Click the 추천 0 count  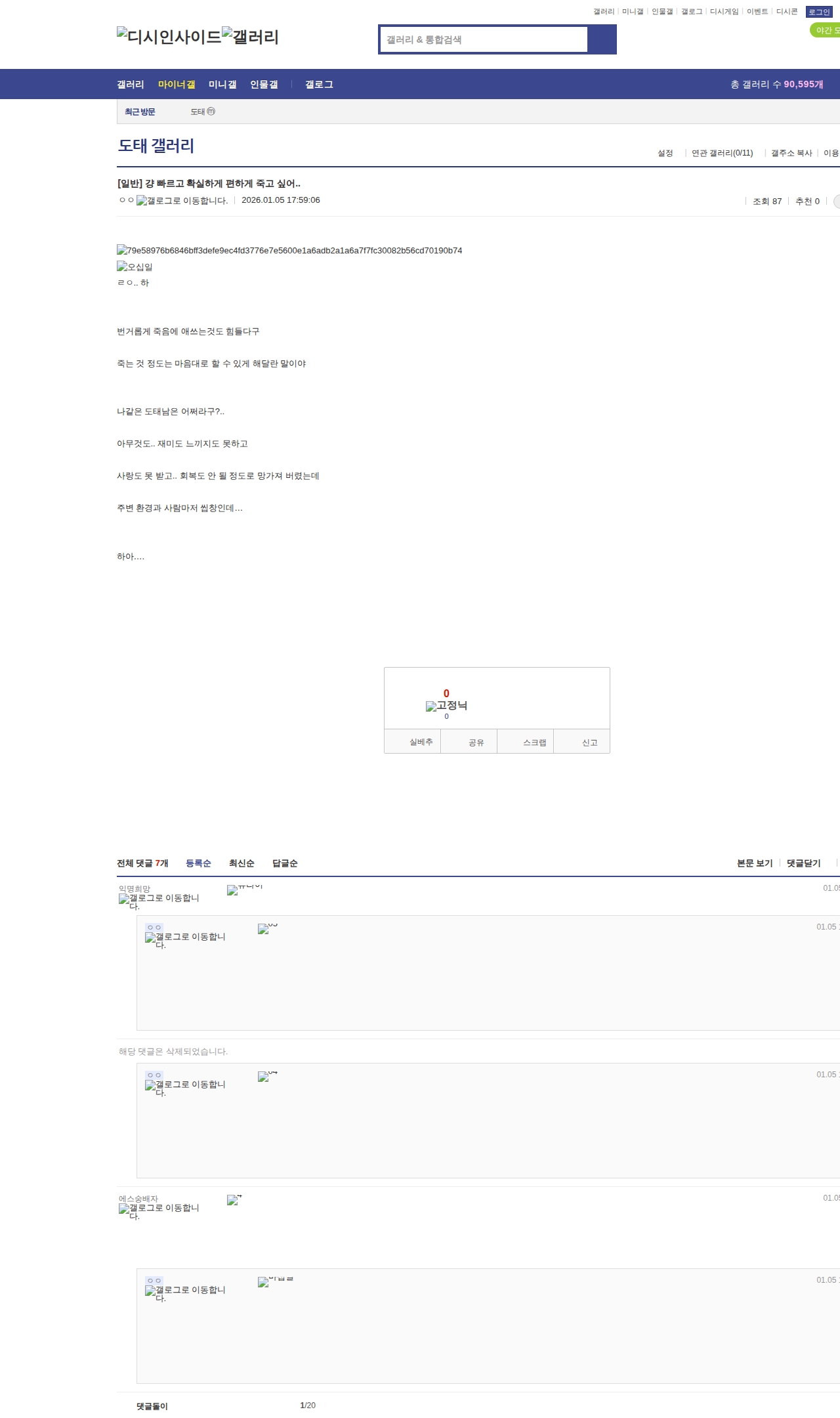tap(808, 202)
